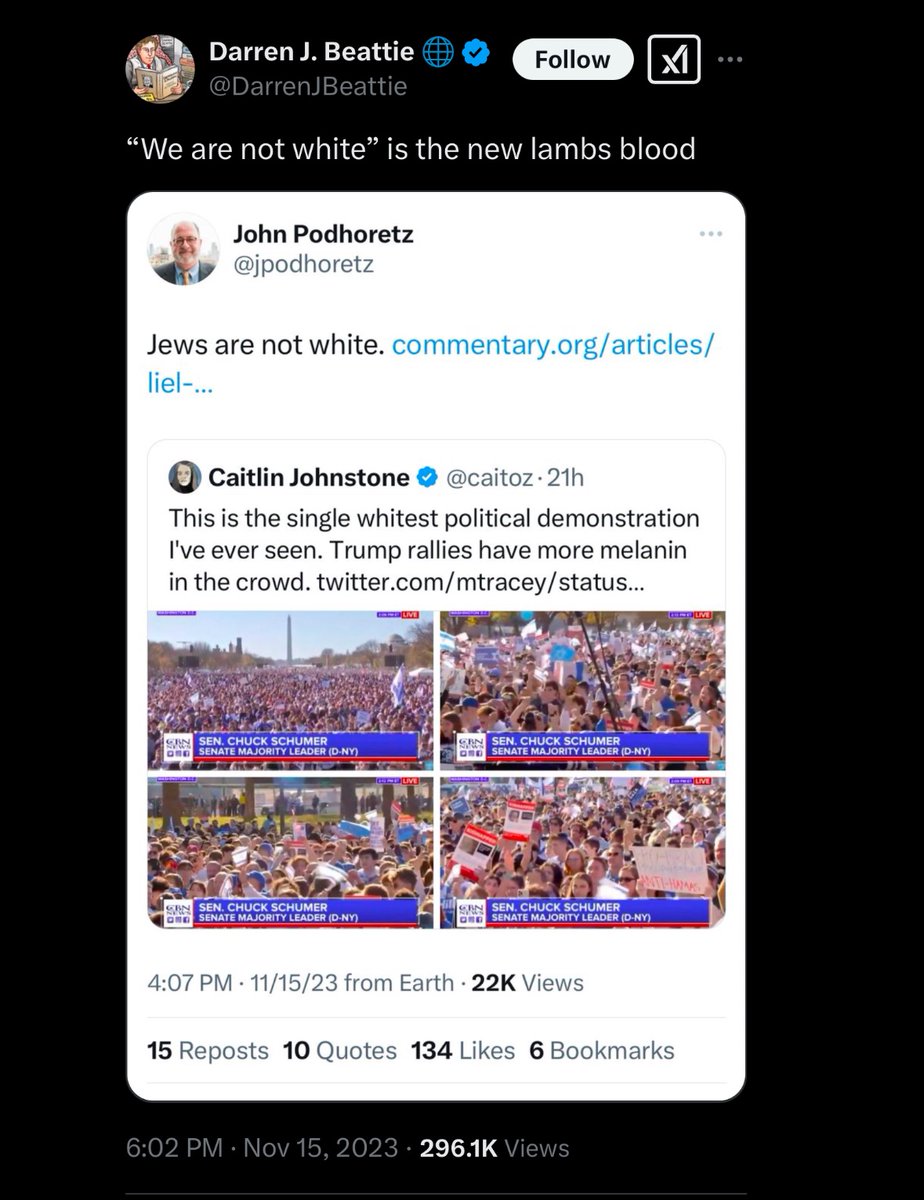
Task: Open the crowd image with anti-Hamas sign
Action: 582,851
